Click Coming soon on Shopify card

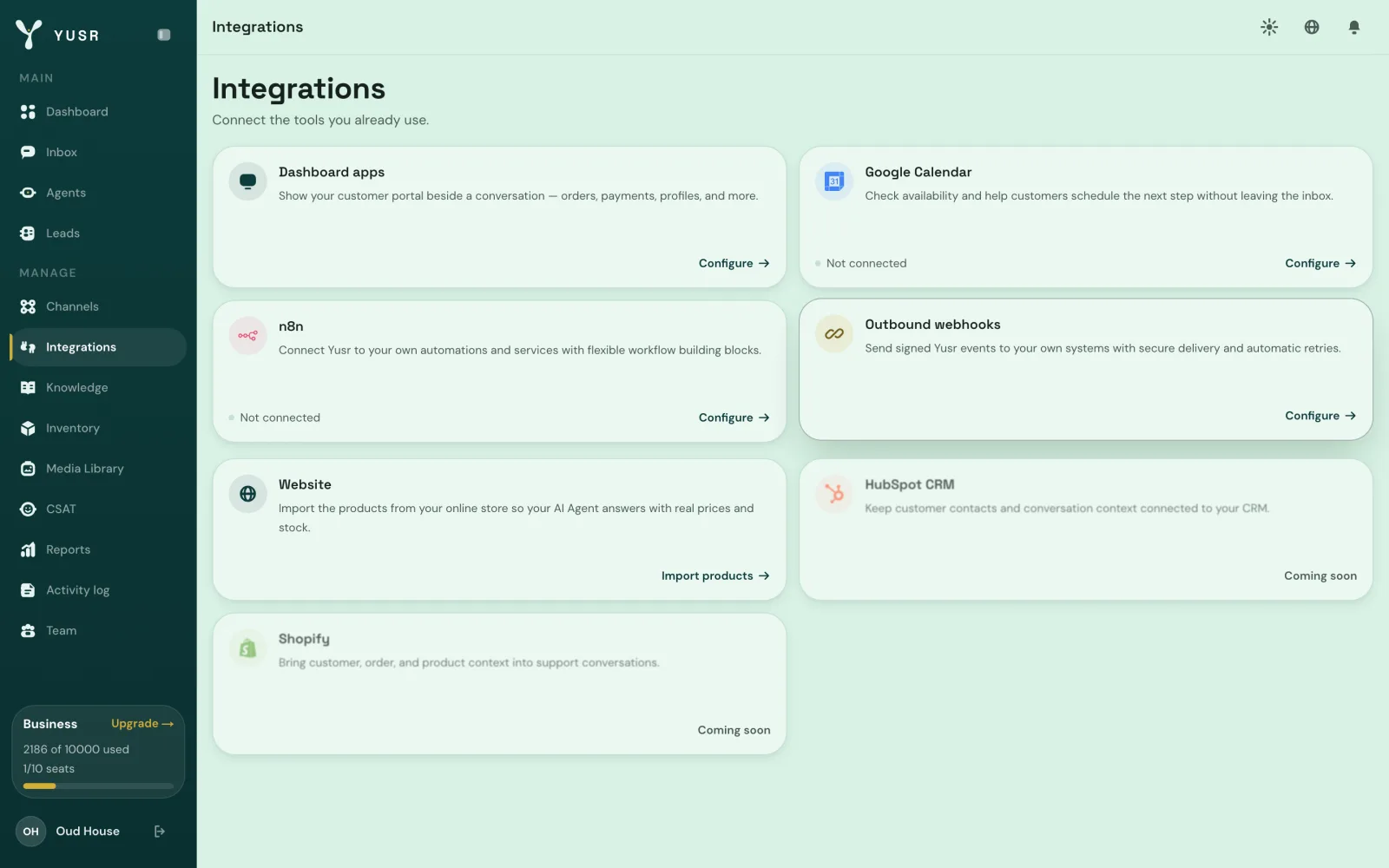(x=734, y=730)
